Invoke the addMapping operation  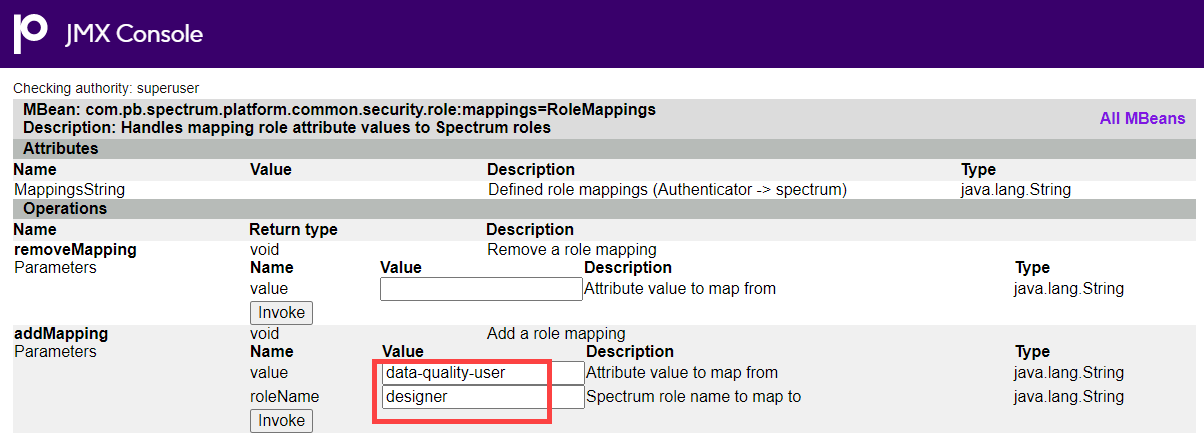(281, 420)
